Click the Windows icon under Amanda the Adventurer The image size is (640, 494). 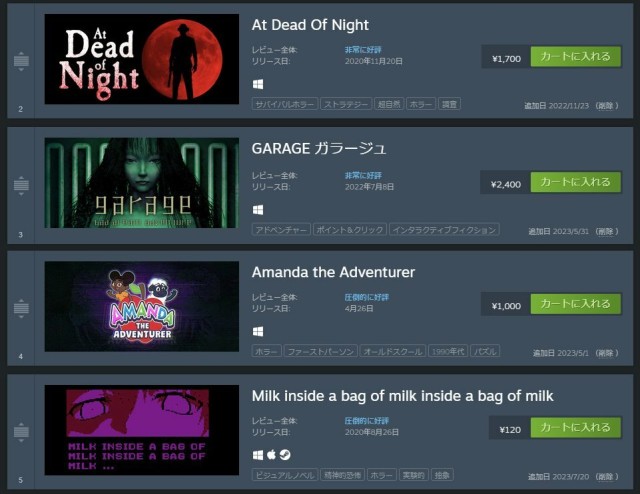point(258,332)
